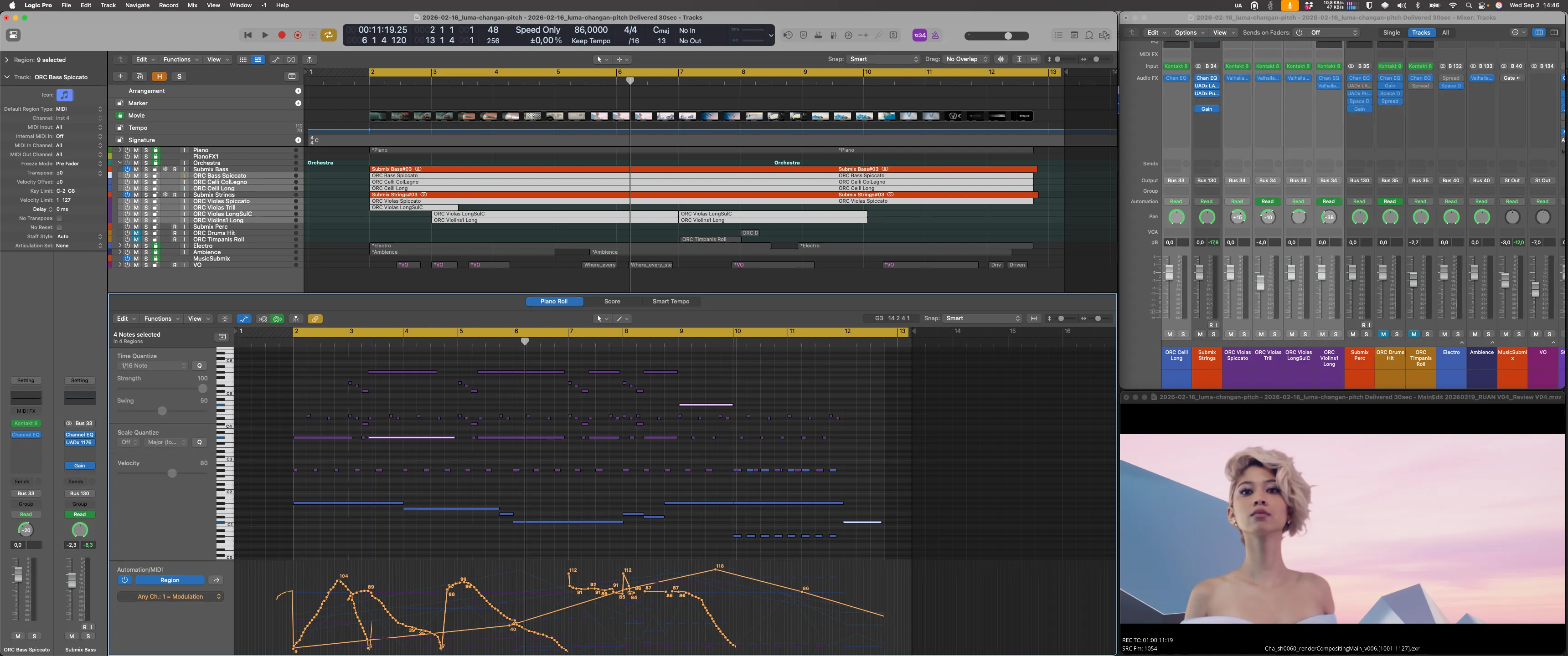Toggle Piano Roll link chain icon

[x=315, y=319]
